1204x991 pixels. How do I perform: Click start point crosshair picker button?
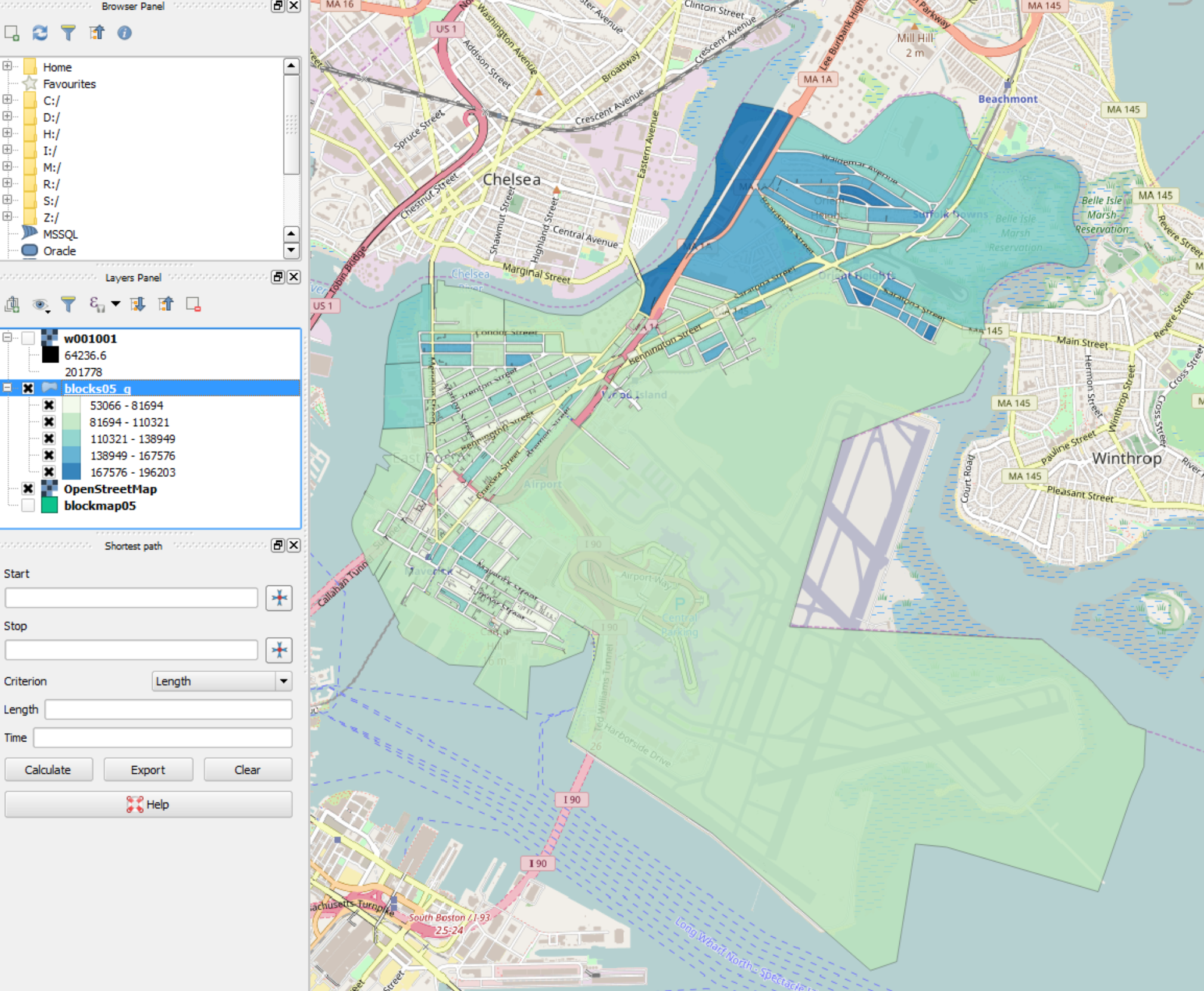coord(278,598)
